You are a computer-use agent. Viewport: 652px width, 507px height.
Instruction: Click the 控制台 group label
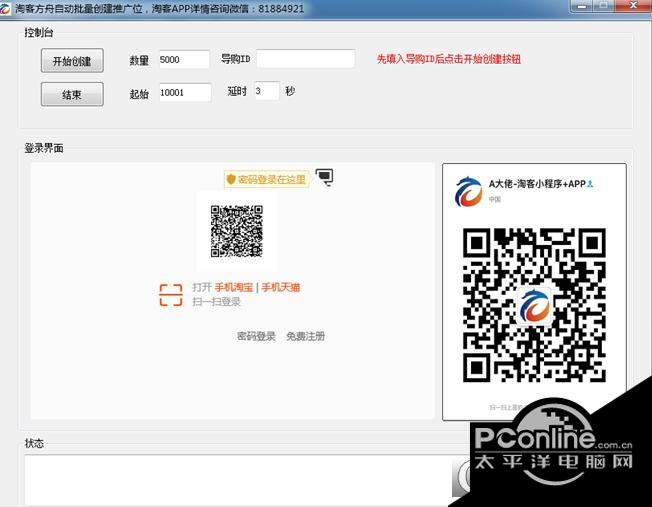pos(39,32)
